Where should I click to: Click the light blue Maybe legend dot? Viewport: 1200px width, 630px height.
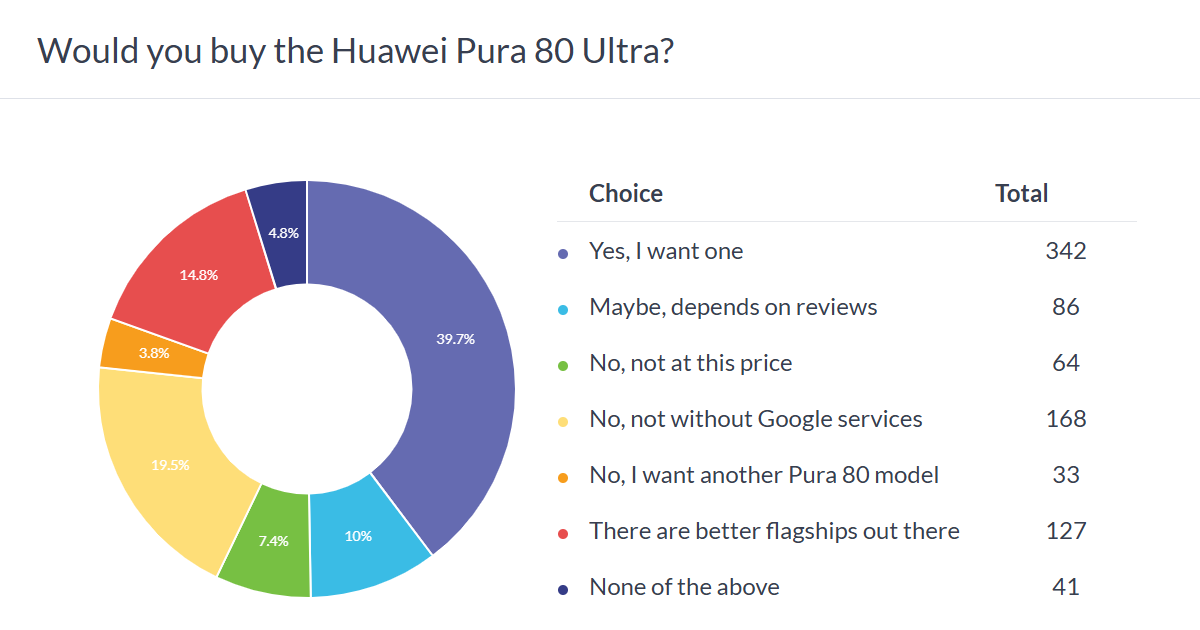click(x=563, y=309)
